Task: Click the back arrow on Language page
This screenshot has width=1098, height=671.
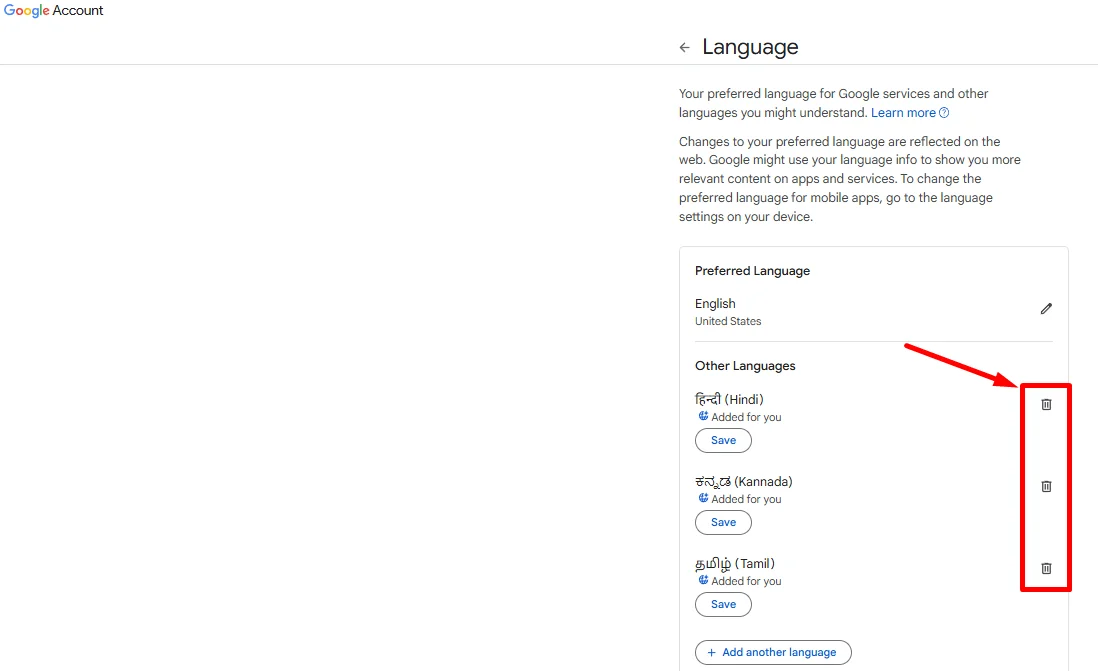Action: 684,47
